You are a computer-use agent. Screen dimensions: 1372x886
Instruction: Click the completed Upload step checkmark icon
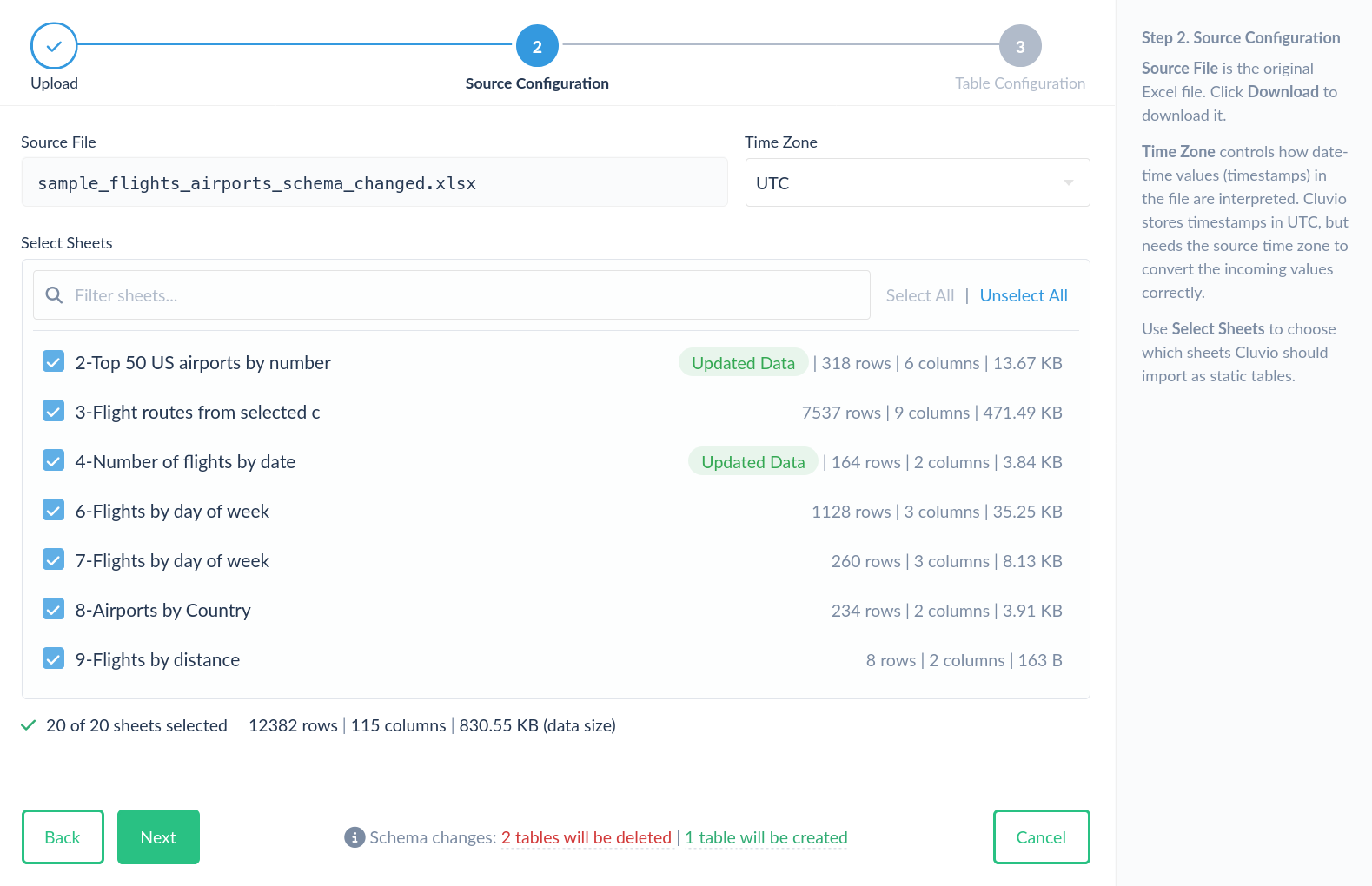click(x=54, y=46)
